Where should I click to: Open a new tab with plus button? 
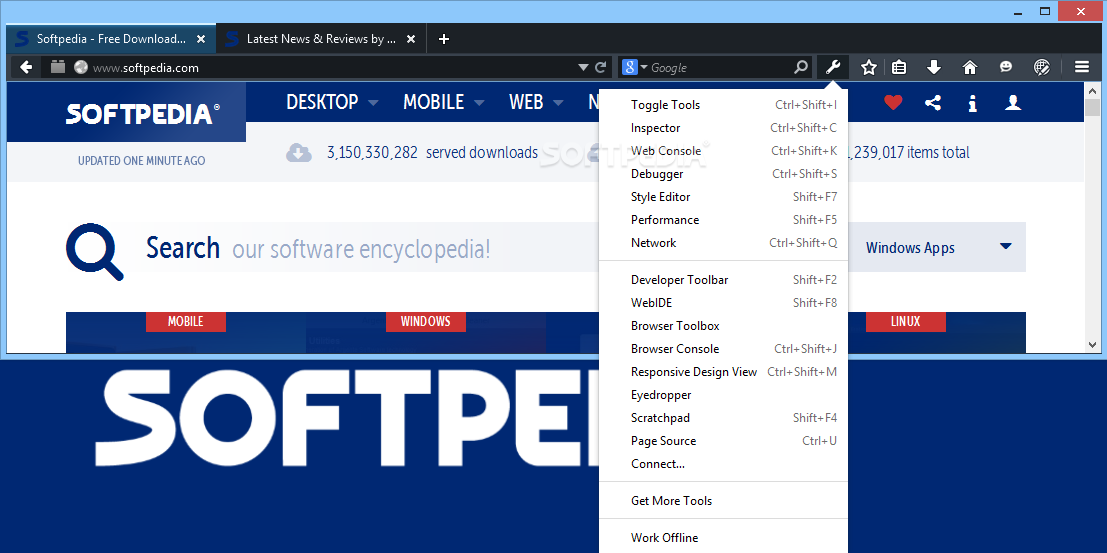click(443, 39)
